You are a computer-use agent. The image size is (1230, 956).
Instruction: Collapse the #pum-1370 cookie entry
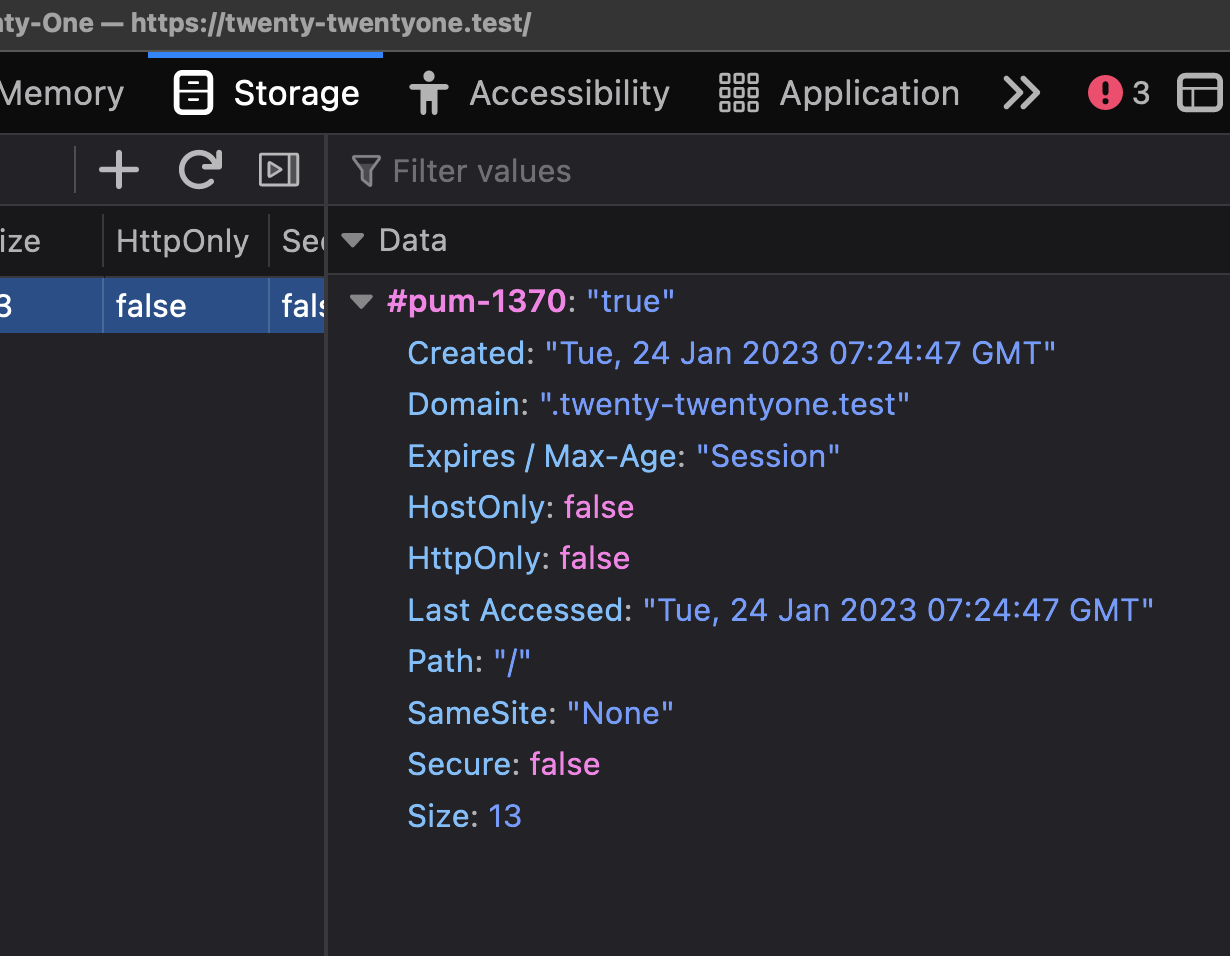(x=360, y=301)
